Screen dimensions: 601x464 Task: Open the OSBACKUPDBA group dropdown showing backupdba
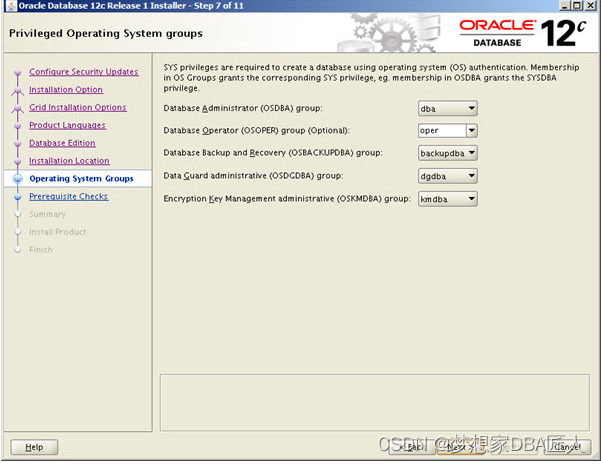click(x=448, y=153)
